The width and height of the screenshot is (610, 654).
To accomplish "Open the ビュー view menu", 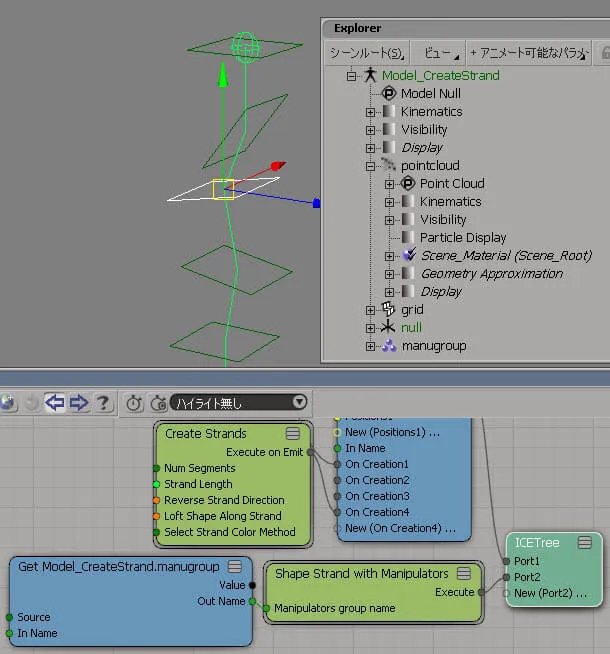I will pos(438,53).
